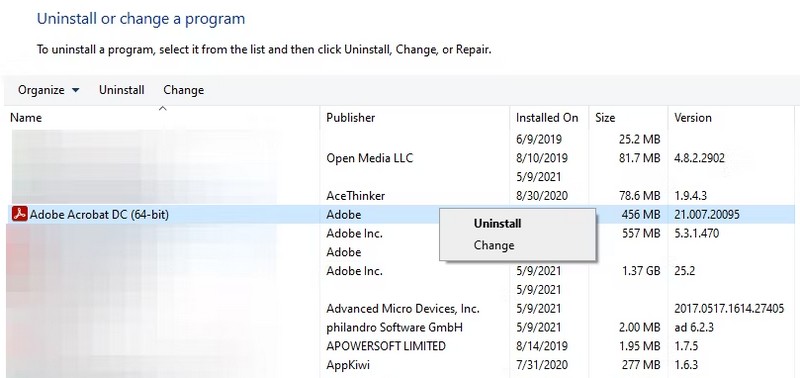Click the 81.7 MB size value

point(638,158)
